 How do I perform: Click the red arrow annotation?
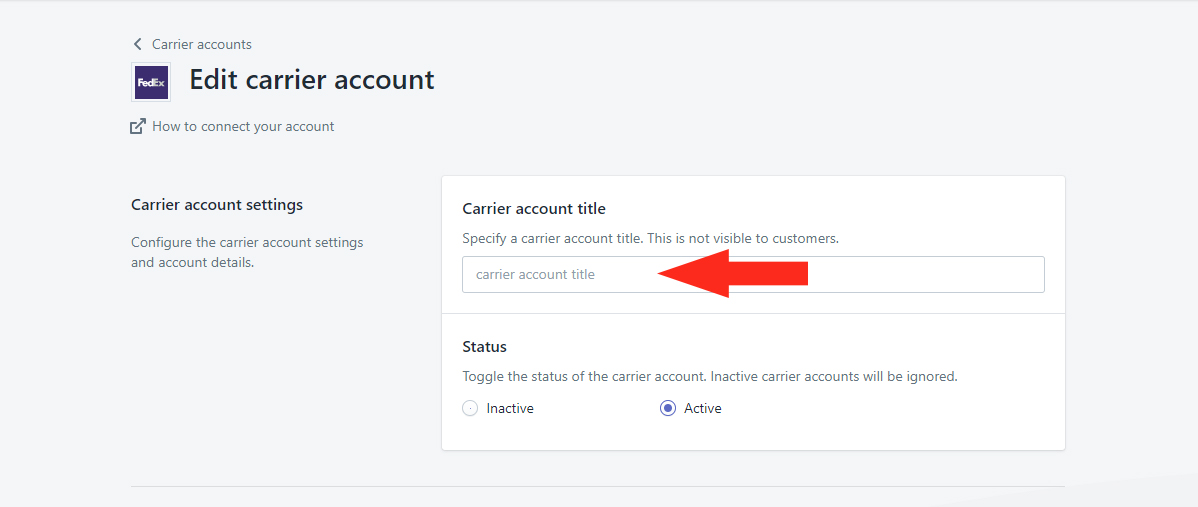pyautogui.click(x=732, y=273)
